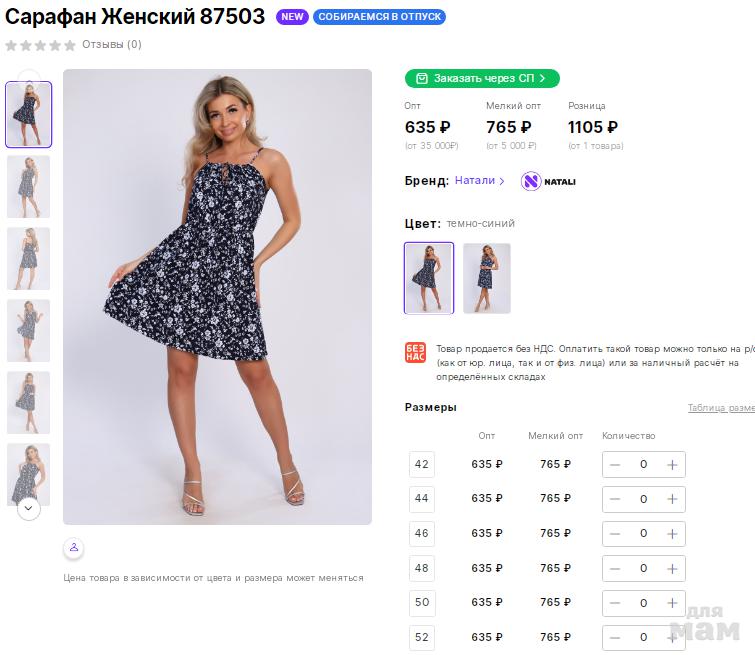The image size is (755, 655).
Task: Open the 'Заказать через СП' button
Action: coord(482,78)
